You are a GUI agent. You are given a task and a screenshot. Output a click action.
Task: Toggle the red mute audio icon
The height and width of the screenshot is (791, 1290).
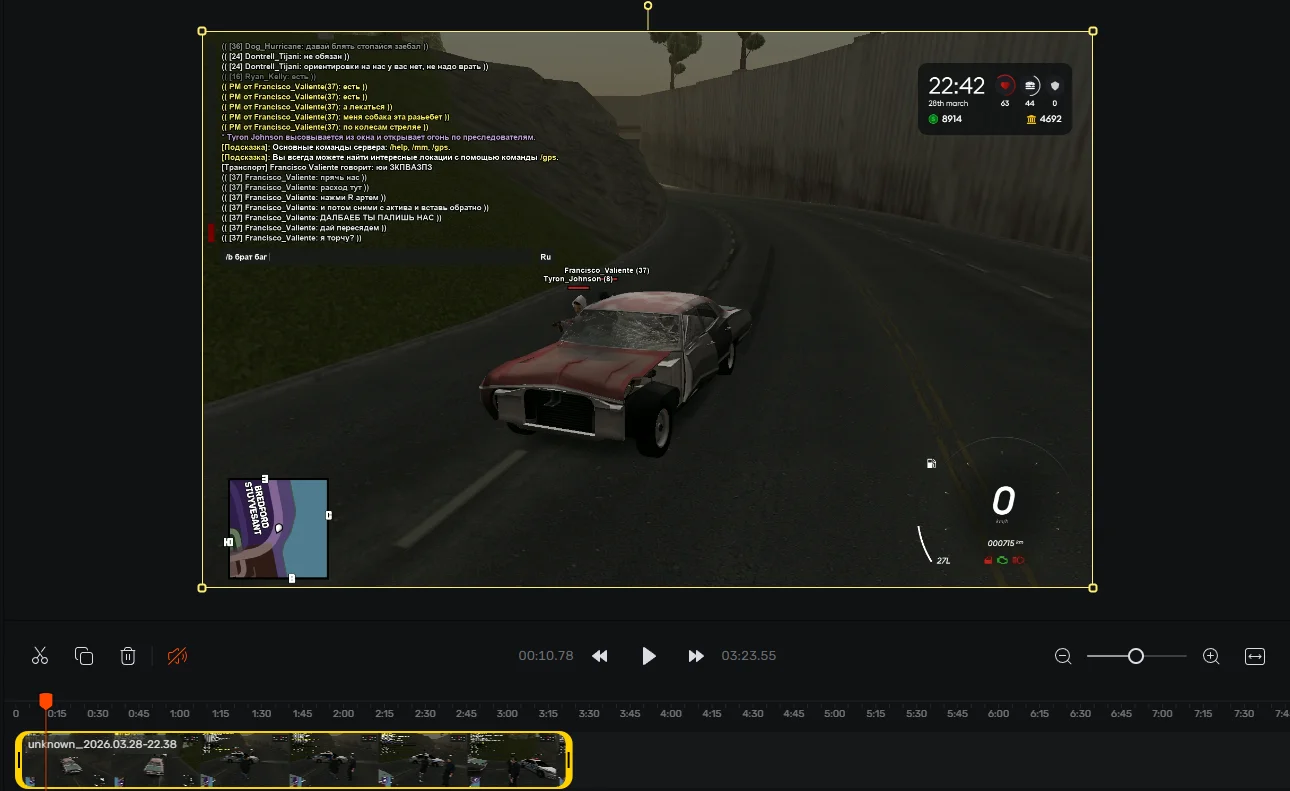coord(177,656)
